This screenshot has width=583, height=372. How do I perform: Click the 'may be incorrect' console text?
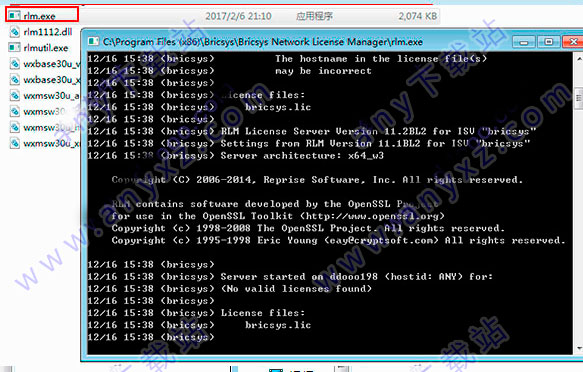pos(323,71)
